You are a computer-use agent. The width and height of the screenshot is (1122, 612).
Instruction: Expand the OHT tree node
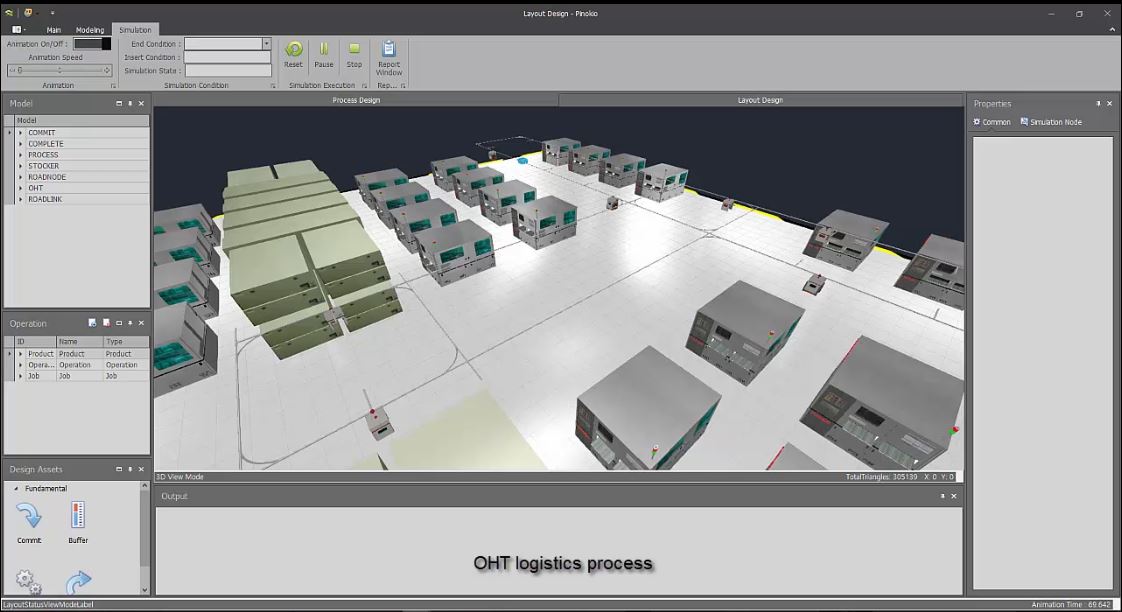21,188
